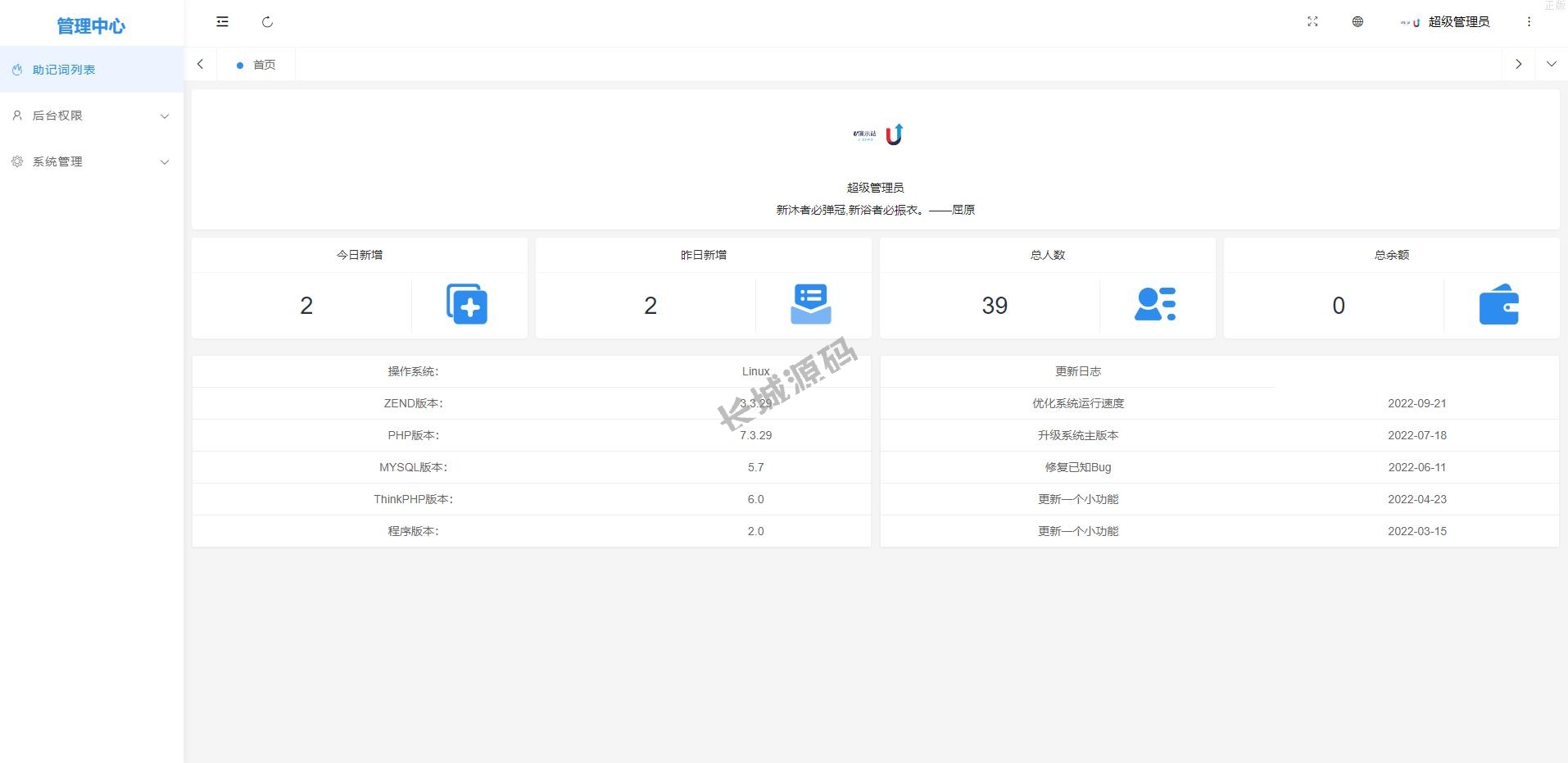Click the date 2022-07-18
Screen dimensions: 1568x763
1417,435
